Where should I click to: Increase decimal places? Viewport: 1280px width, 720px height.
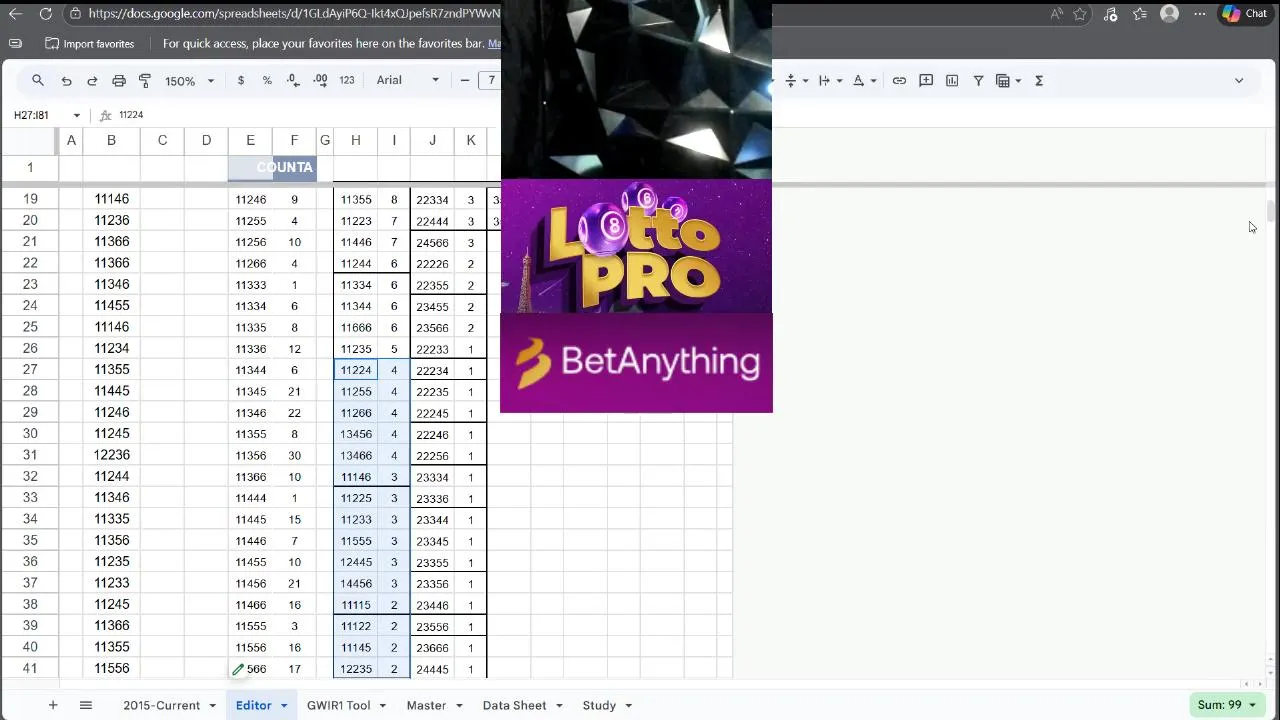[320, 80]
